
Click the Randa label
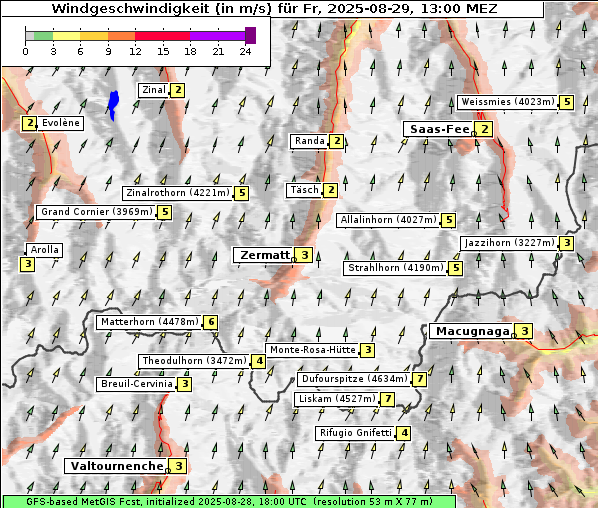point(309,141)
